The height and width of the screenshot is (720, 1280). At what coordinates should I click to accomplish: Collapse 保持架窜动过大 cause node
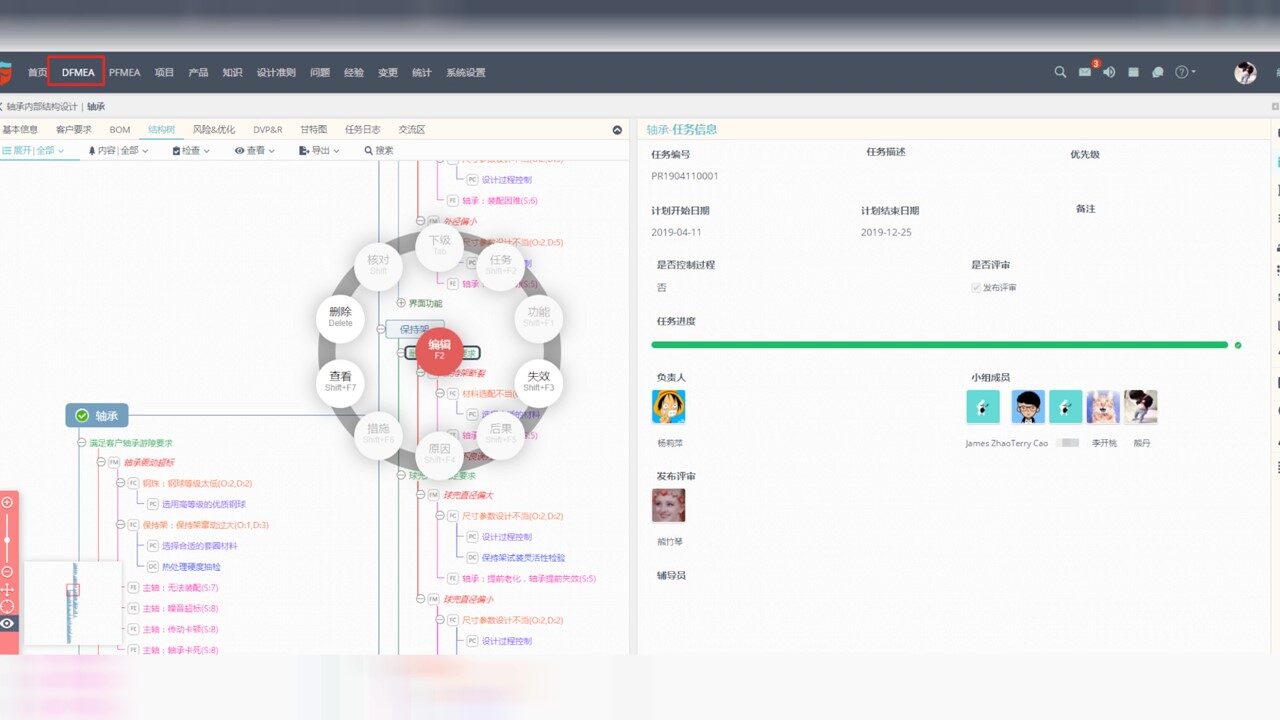pyautogui.click(x=119, y=525)
